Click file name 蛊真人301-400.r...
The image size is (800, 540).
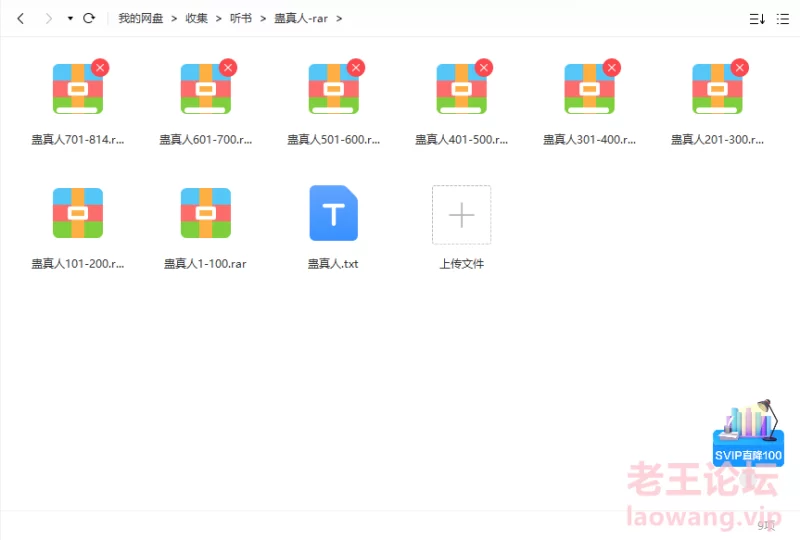coord(589,139)
